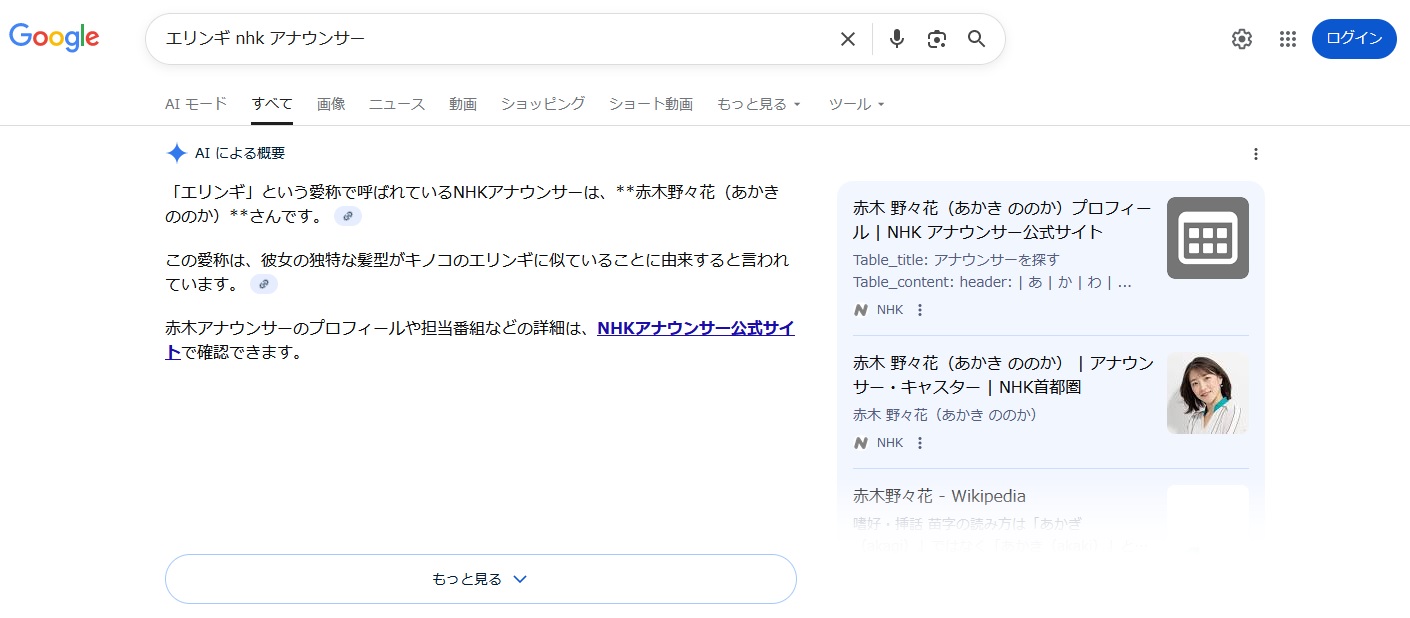Open the NHKアナウンサー公式サイト link
The width and height of the screenshot is (1410, 618).
[x=695, y=328]
